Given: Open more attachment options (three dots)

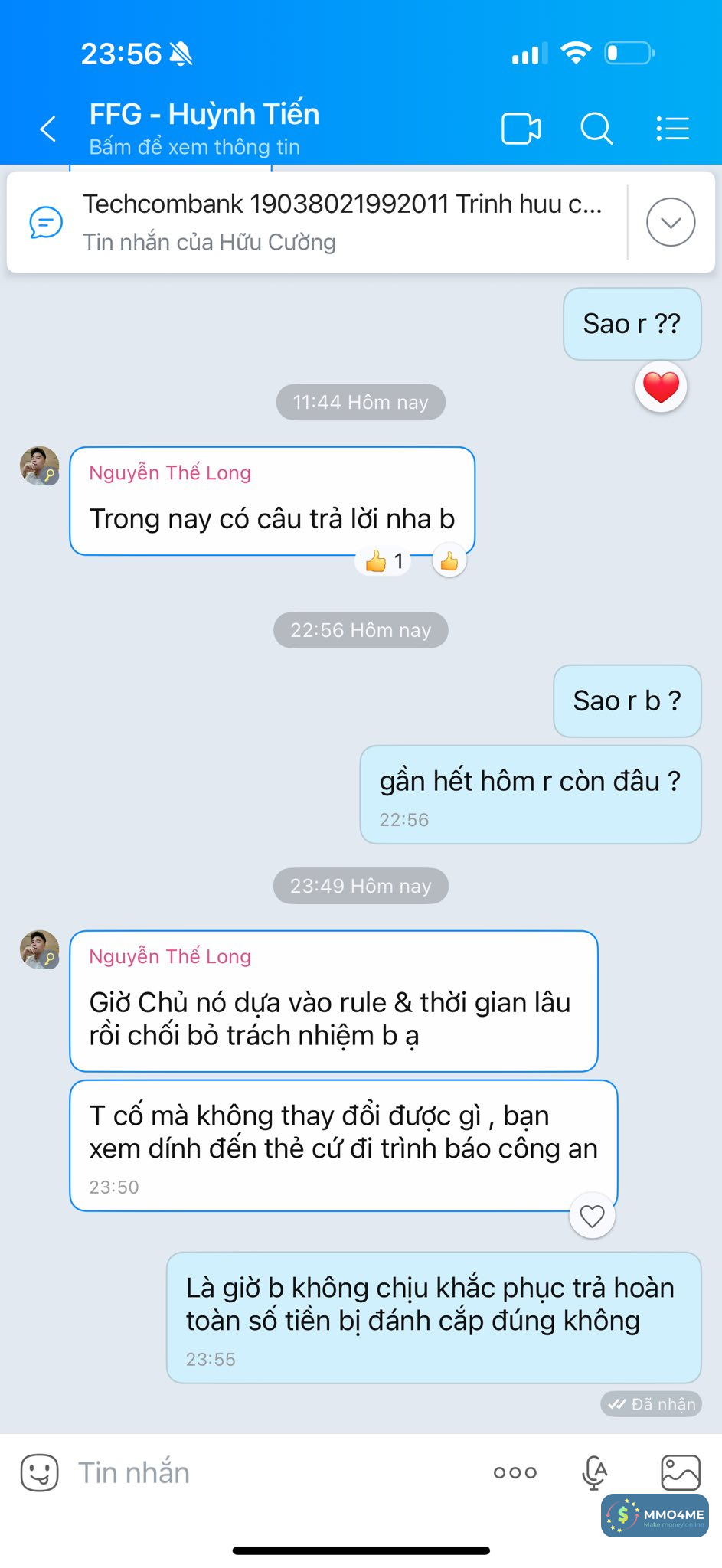Looking at the screenshot, I should tap(515, 1472).
